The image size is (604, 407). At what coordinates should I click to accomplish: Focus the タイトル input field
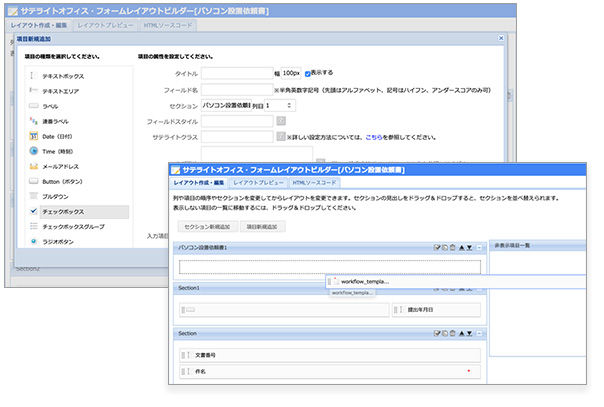point(237,73)
